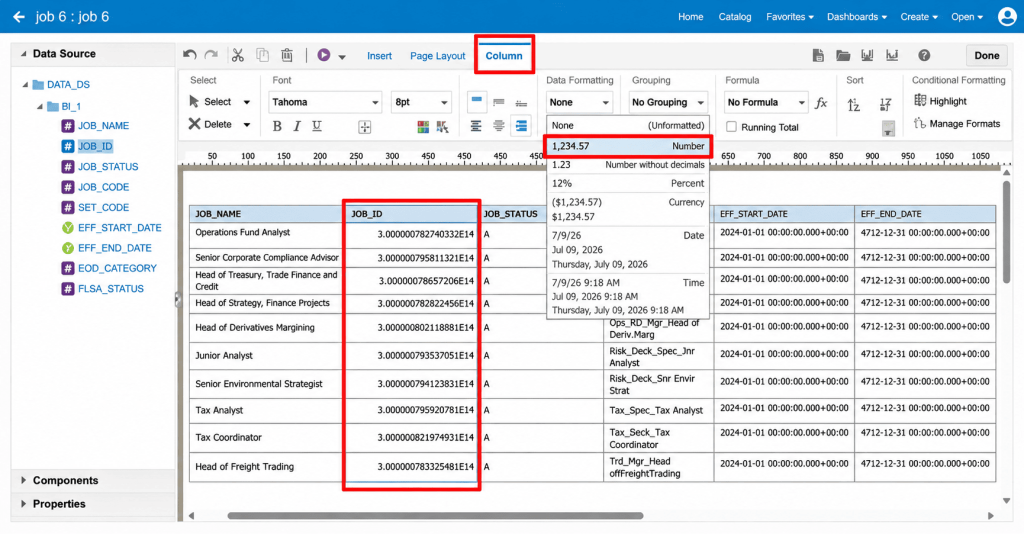
Task: Select the JOB_STATUS field in the tree
Action: 108,166
